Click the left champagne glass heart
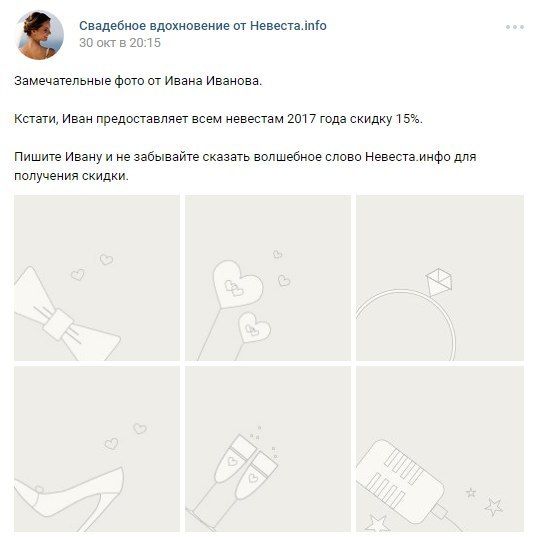Screen dimensions: 537x537 point(233,461)
